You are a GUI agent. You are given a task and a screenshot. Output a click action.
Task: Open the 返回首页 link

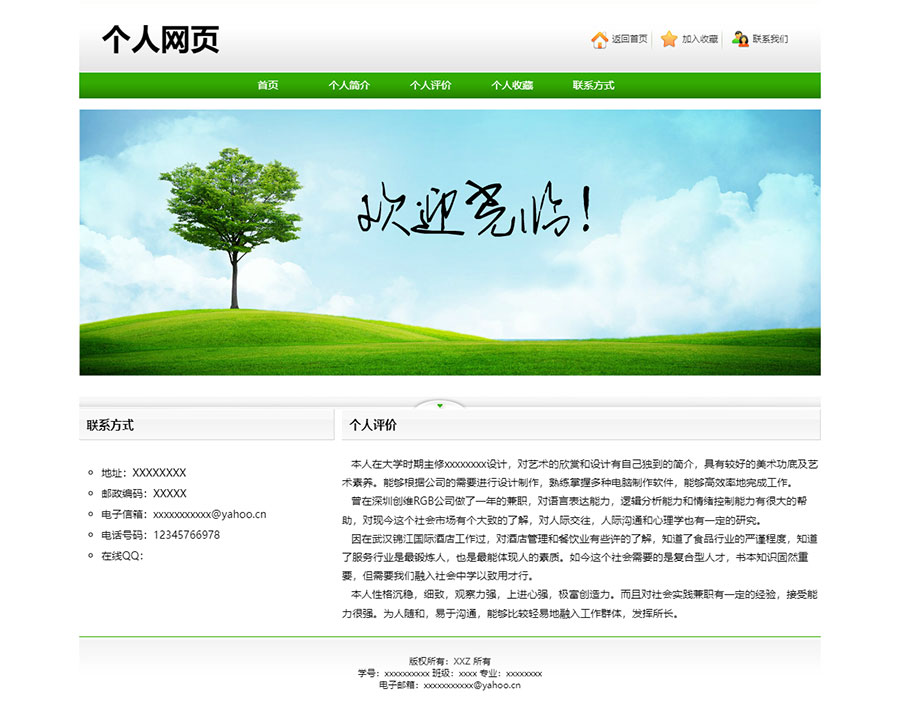pyautogui.click(x=630, y=39)
